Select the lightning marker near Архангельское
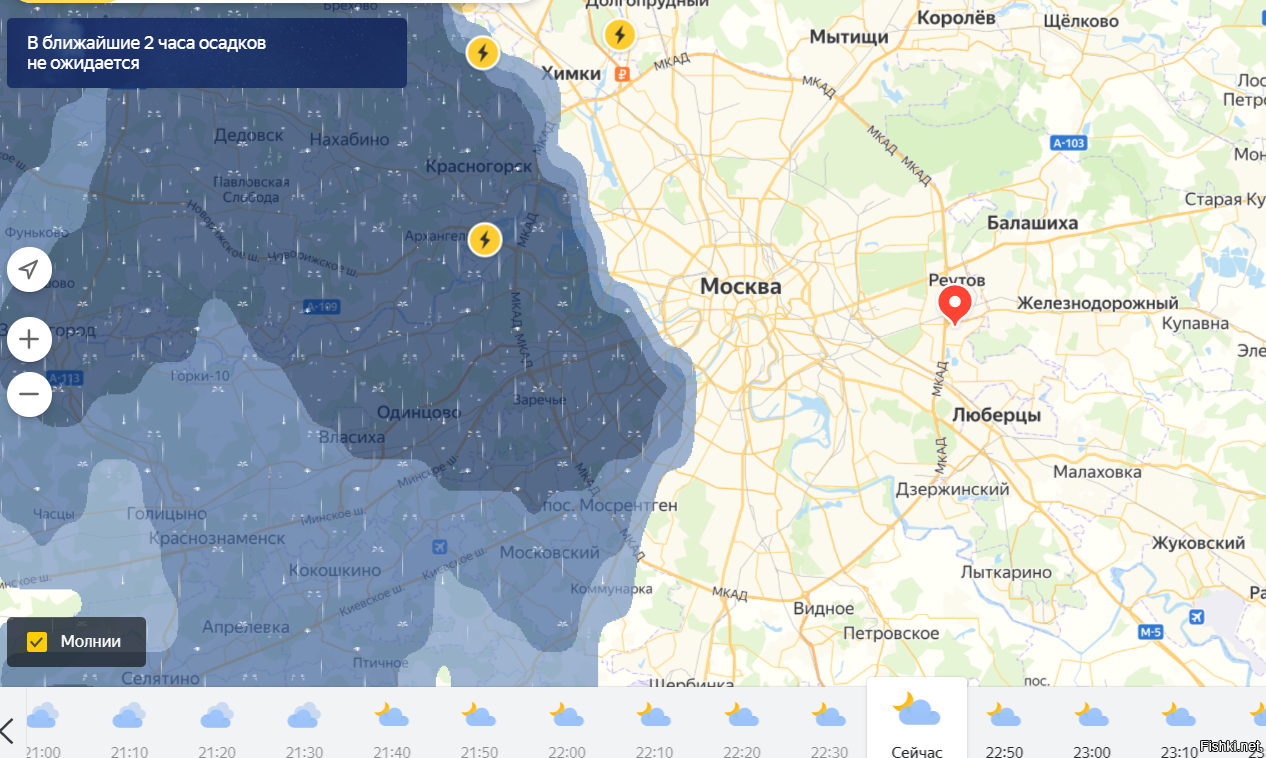Image resolution: width=1266 pixels, height=758 pixels. (x=485, y=240)
